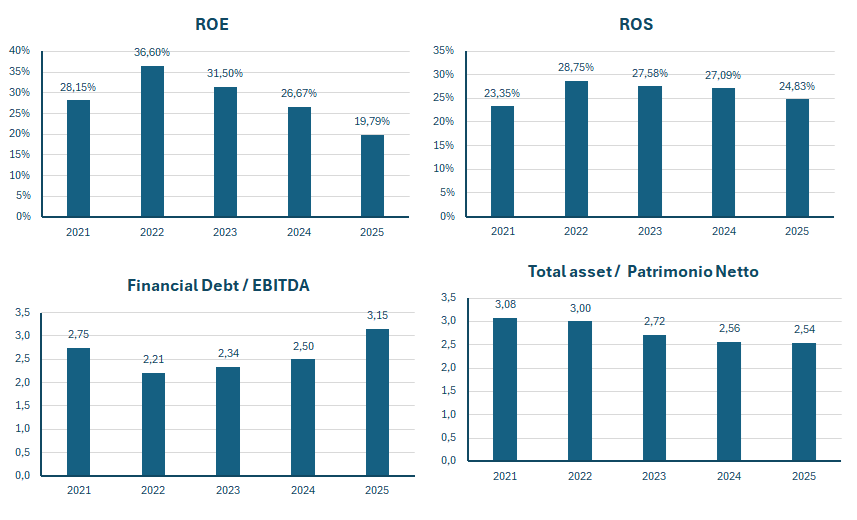Click the 28,75% data label
The image size is (857, 520).
pos(576,67)
